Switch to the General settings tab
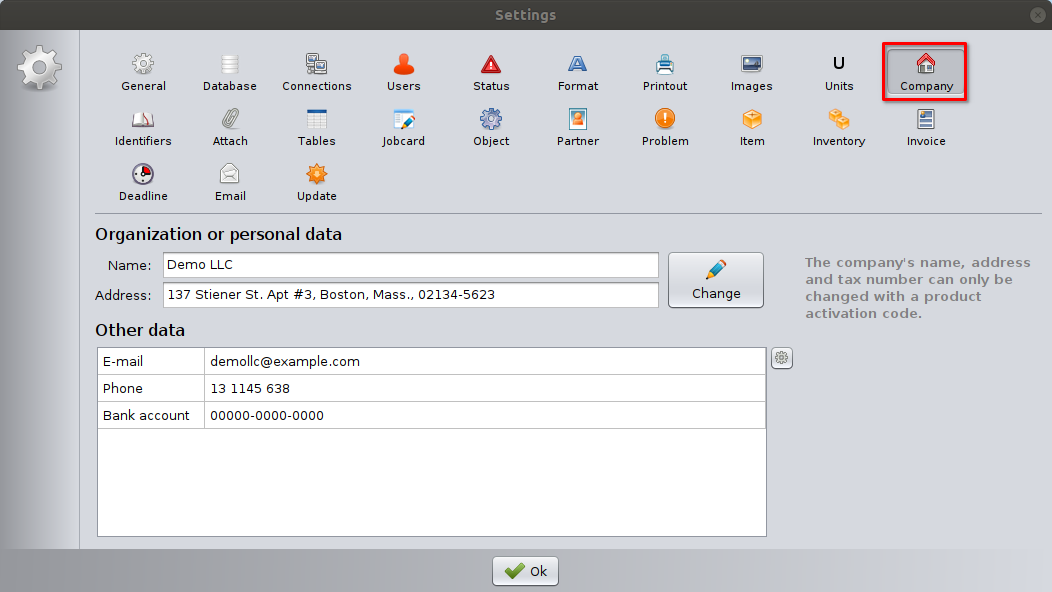 (143, 73)
